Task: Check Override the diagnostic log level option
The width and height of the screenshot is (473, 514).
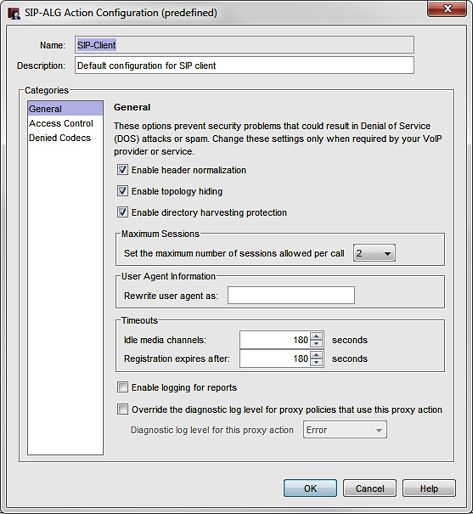Action: coord(122,409)
